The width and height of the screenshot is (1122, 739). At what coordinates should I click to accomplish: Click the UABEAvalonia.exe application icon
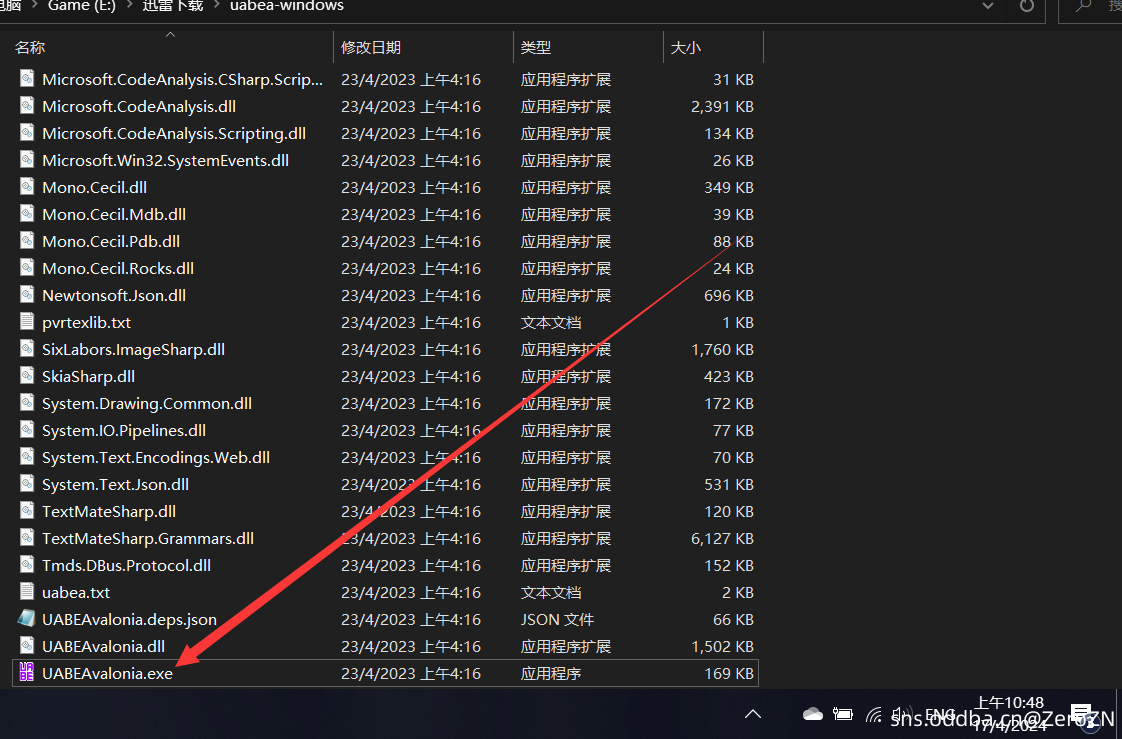(27, 674)
